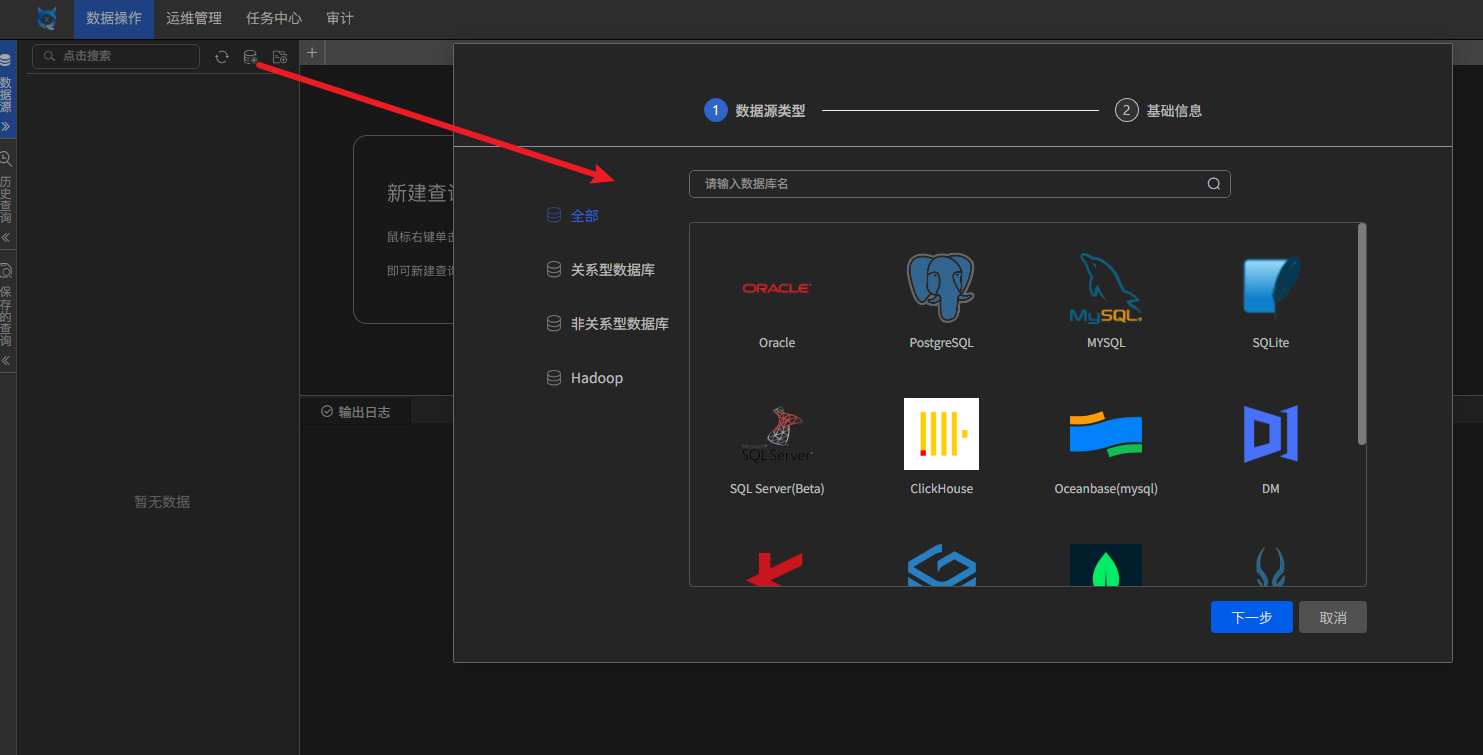Click the new folder group icon
The height and width of the screenshot is (755, 1483).
click(280, 57)
